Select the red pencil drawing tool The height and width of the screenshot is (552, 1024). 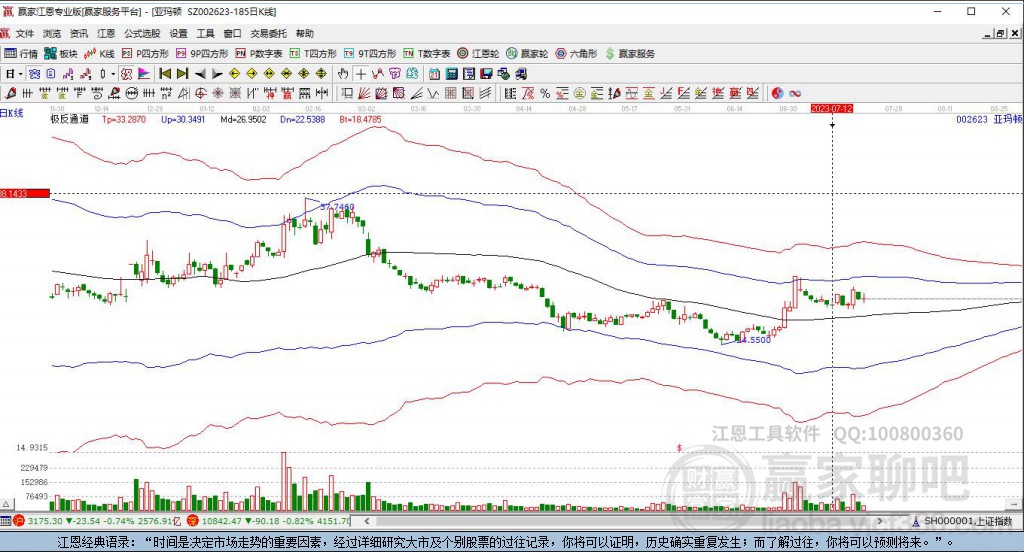10,93
